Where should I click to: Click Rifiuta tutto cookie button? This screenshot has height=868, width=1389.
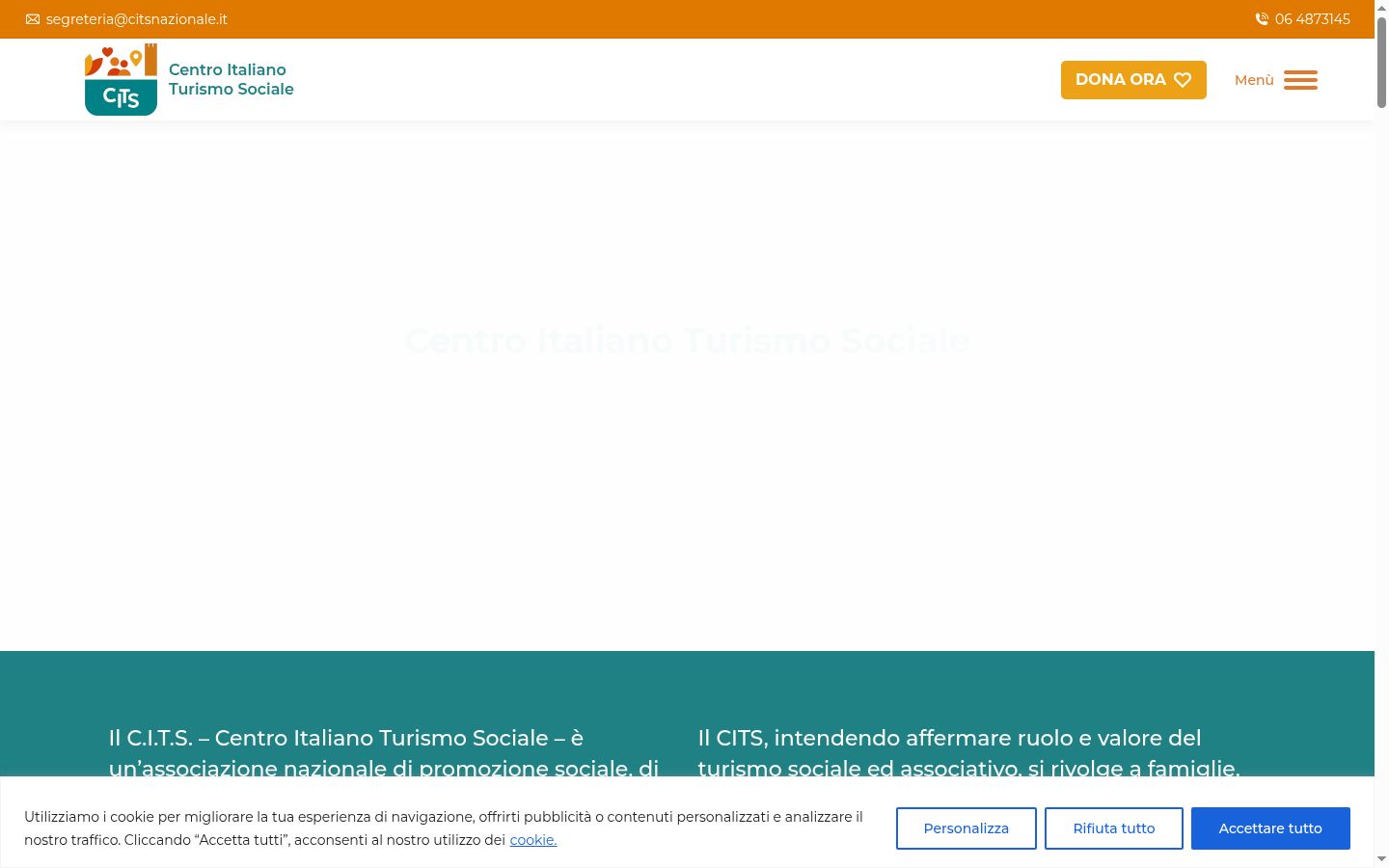[1114, 828]
